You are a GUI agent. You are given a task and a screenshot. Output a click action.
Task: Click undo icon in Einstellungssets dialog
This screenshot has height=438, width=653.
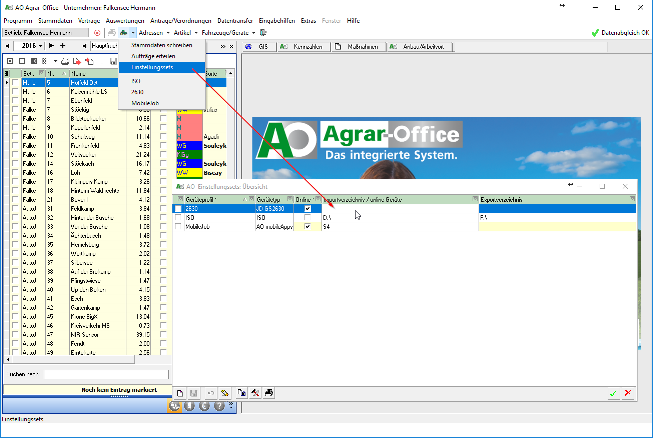(x=210, y=393)
